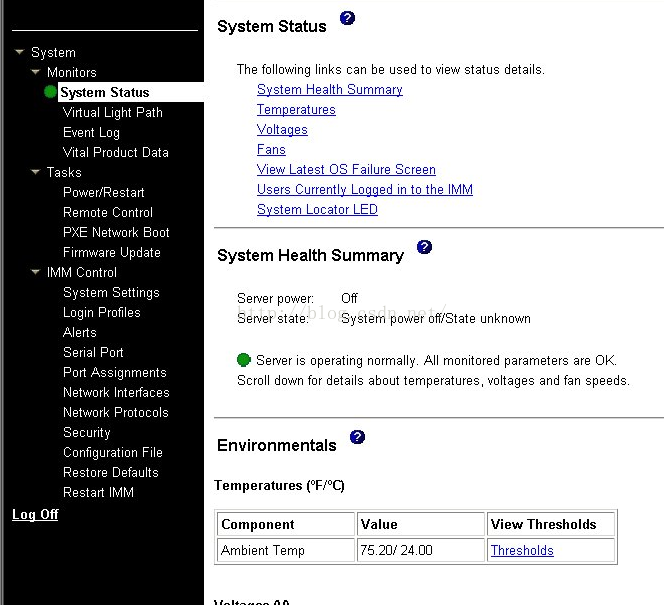Open Power/Restart task page
664x605 pixels.
pos(103,192)
